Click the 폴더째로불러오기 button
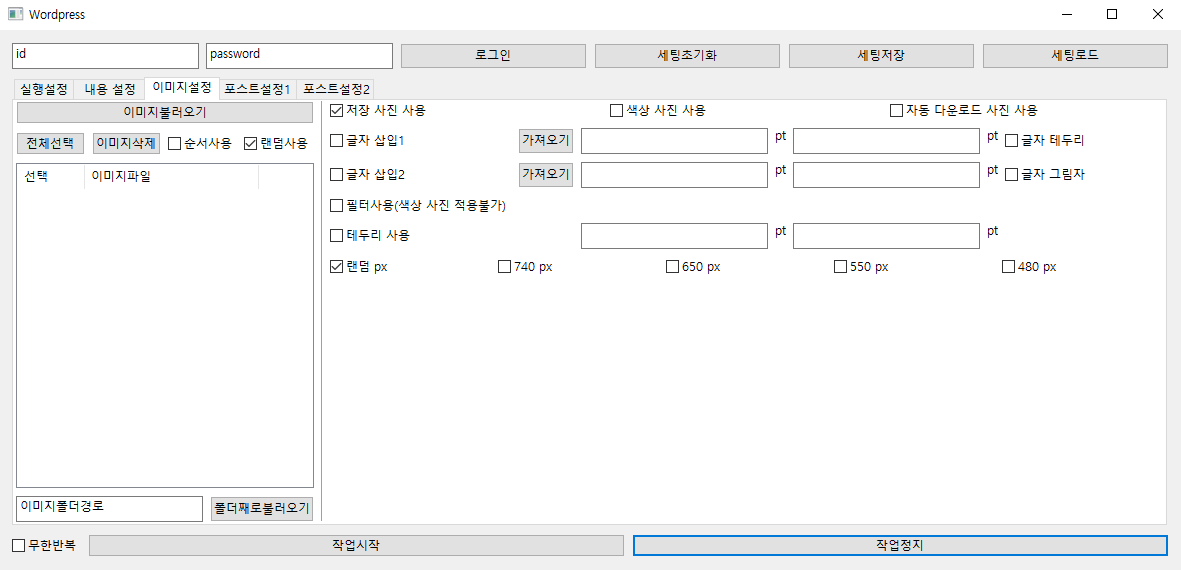The image size is (1181, 570). 262,508
